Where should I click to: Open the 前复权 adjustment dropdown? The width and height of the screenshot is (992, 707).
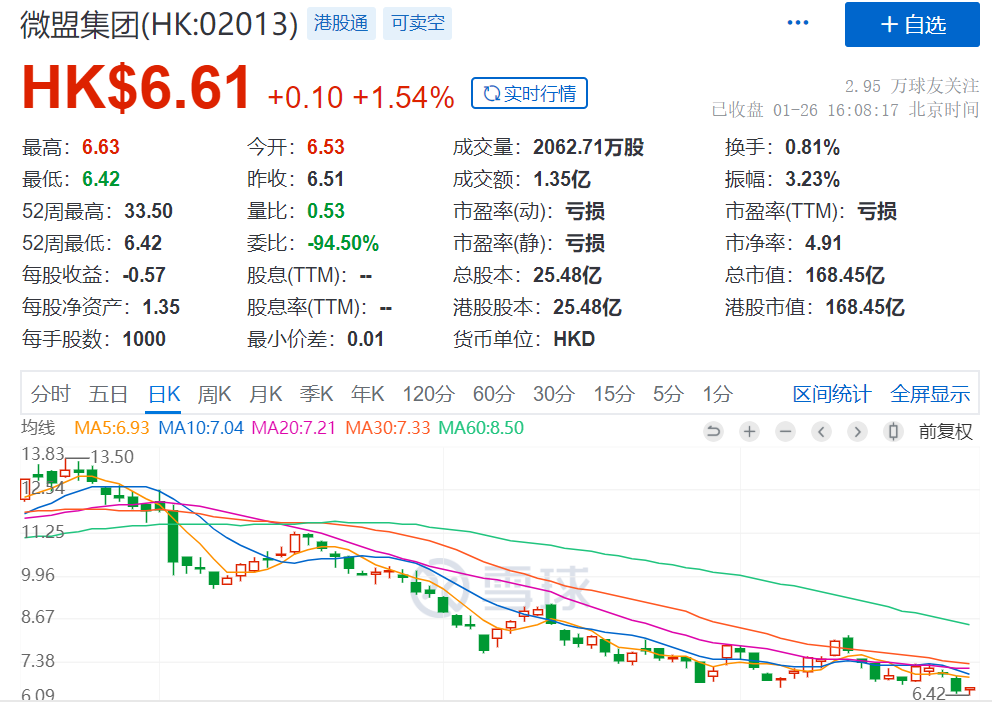[x=945, y=432]
